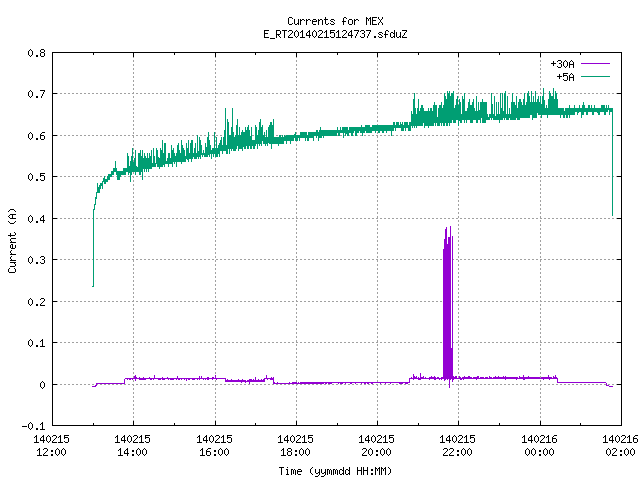This screenshot has width=640, height=480.
Task: Click the 140215 12:00 x-axis label
Action: 51,446
